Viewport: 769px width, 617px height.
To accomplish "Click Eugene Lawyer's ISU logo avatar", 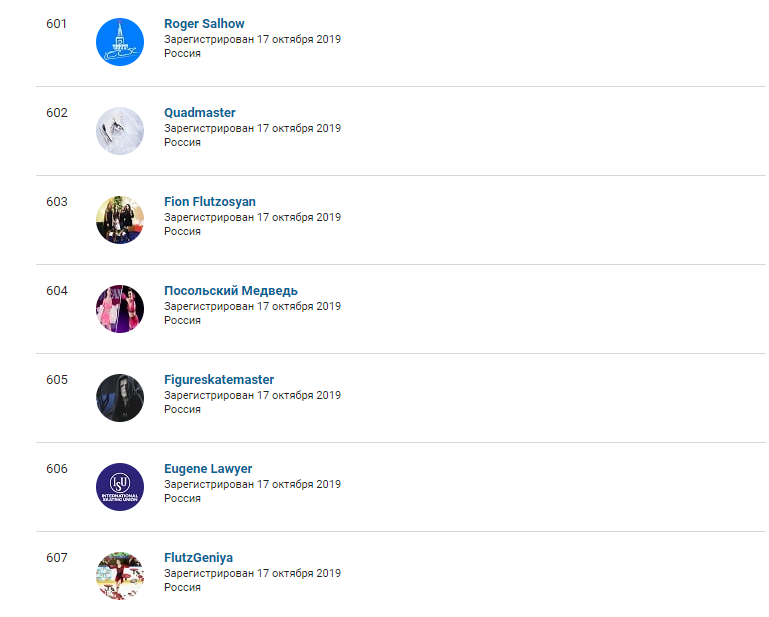I will pyautogui.click(x=120, y=487).
